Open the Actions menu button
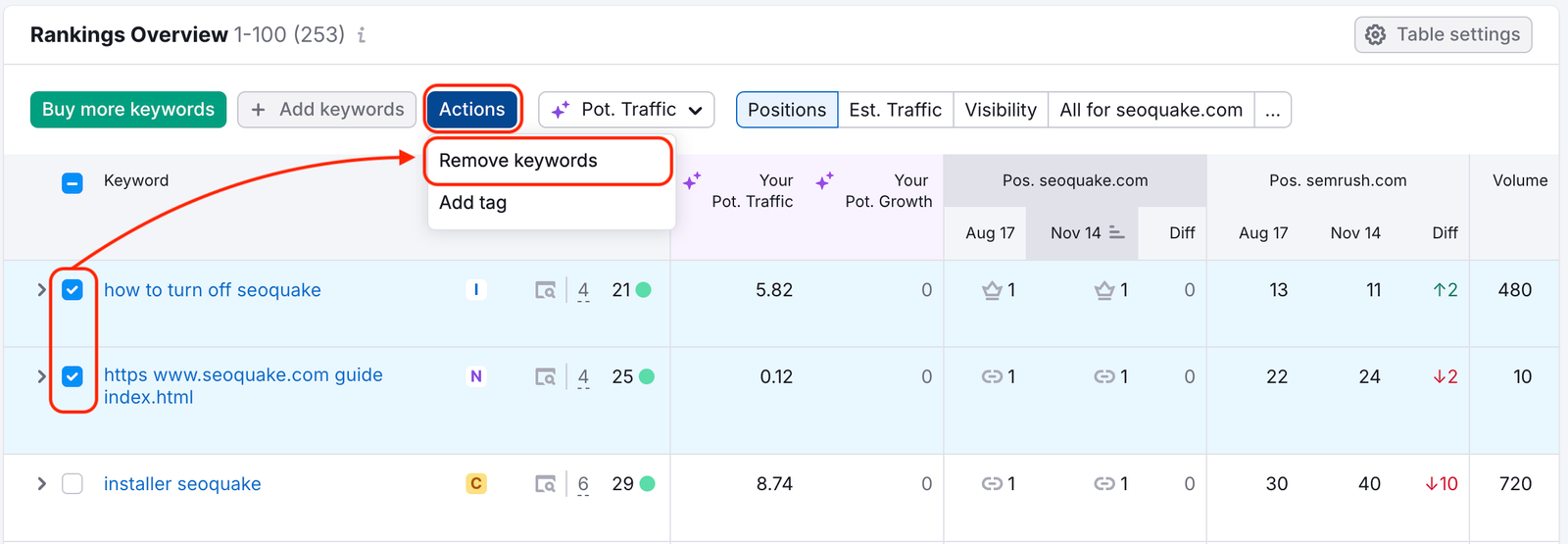The height and width of the screenshot is (544, 1568). [472, 110]
